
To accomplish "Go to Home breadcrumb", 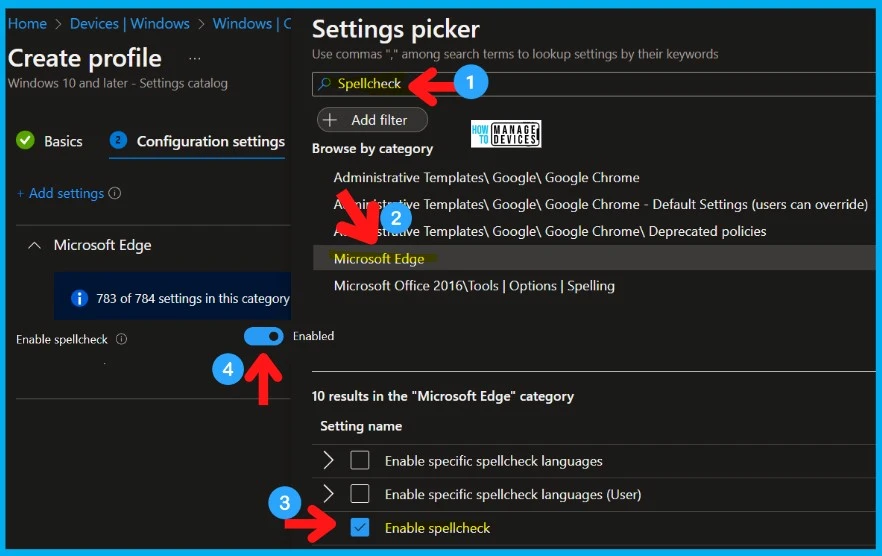I will [27, 24].
